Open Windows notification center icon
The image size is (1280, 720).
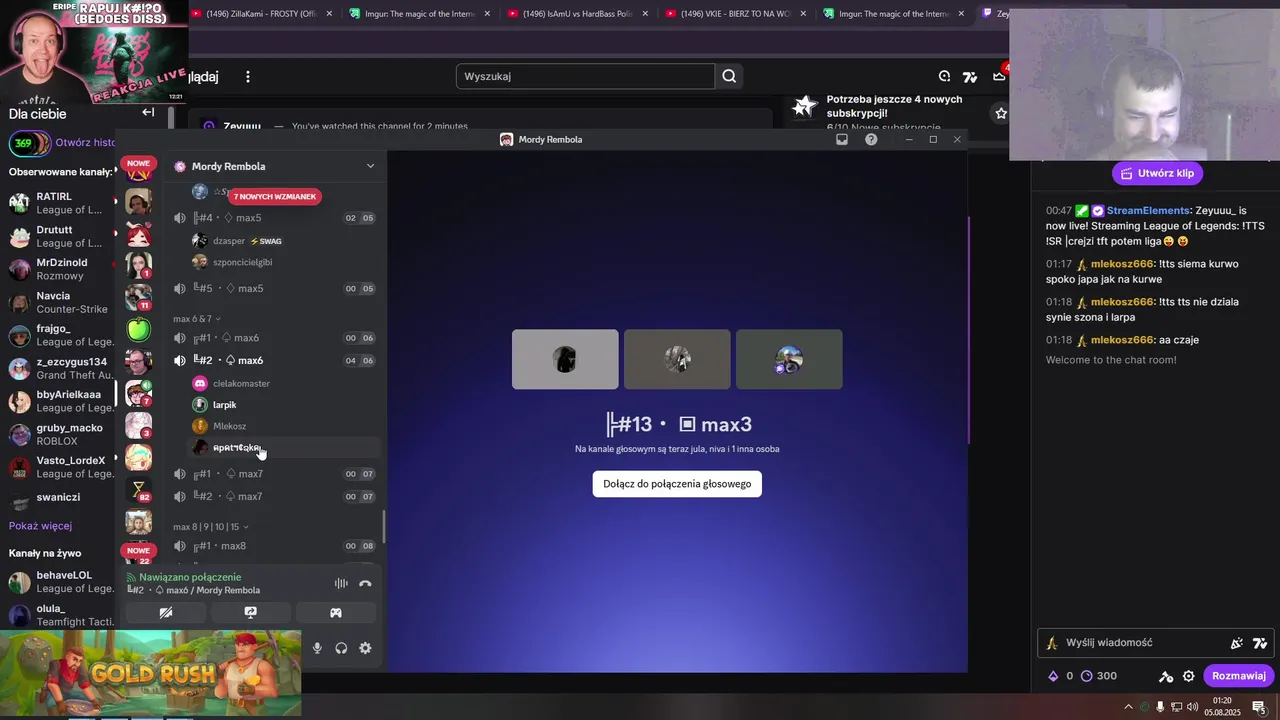pos(1259,707)
